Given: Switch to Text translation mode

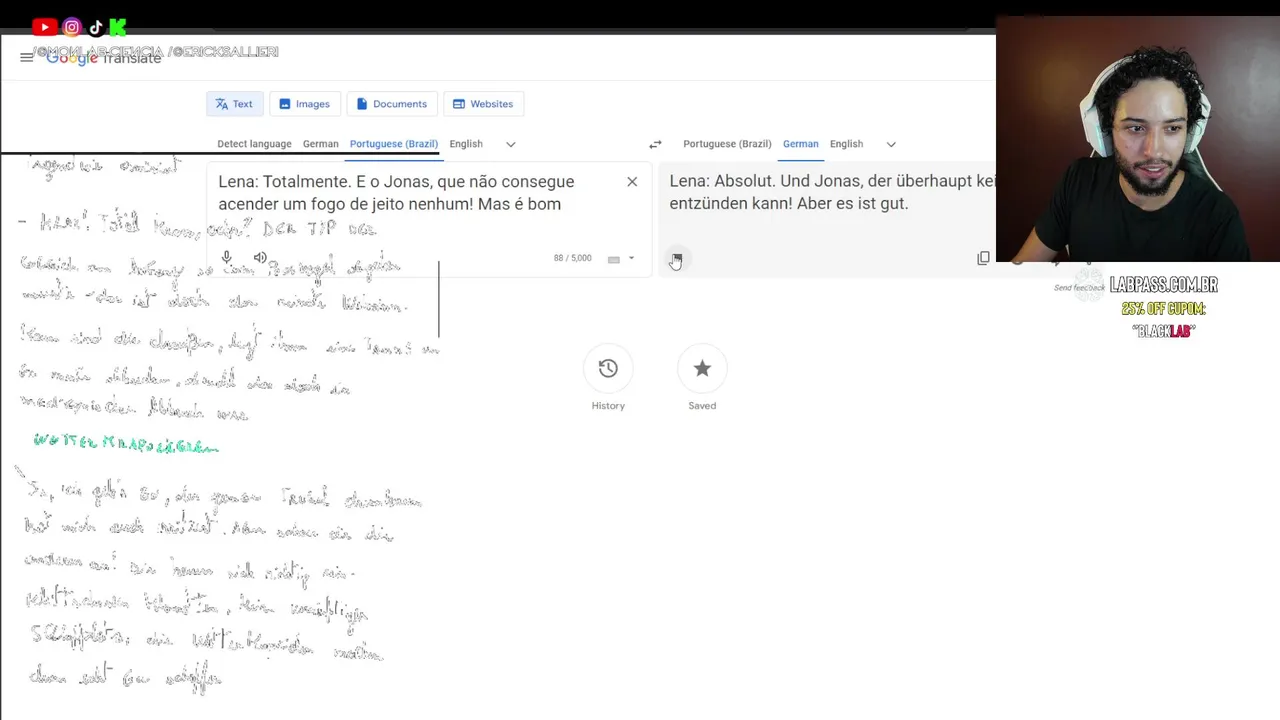Looking at the screenshot, I should [x=235, y=104].
